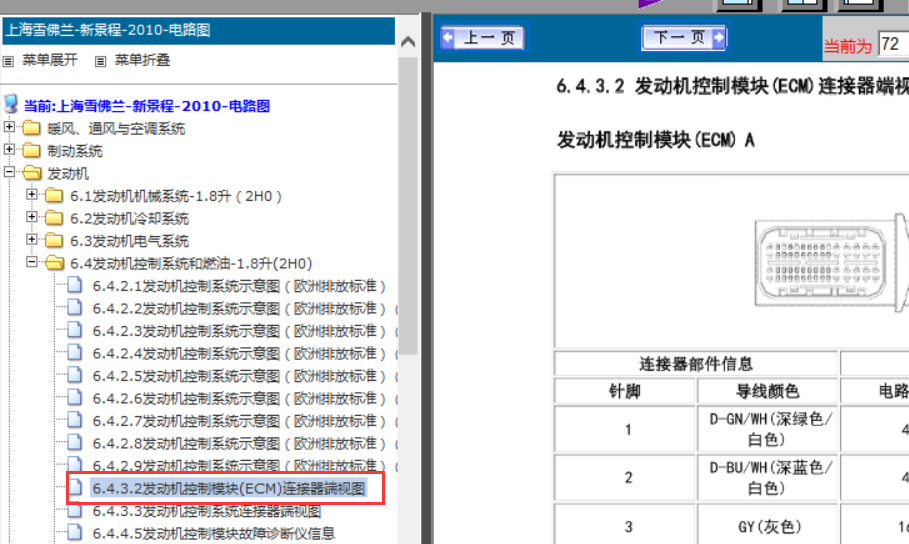Click the 菜单折叠 list icon
This screenshot has width=909, height=544.
click(x=100, y=61)
